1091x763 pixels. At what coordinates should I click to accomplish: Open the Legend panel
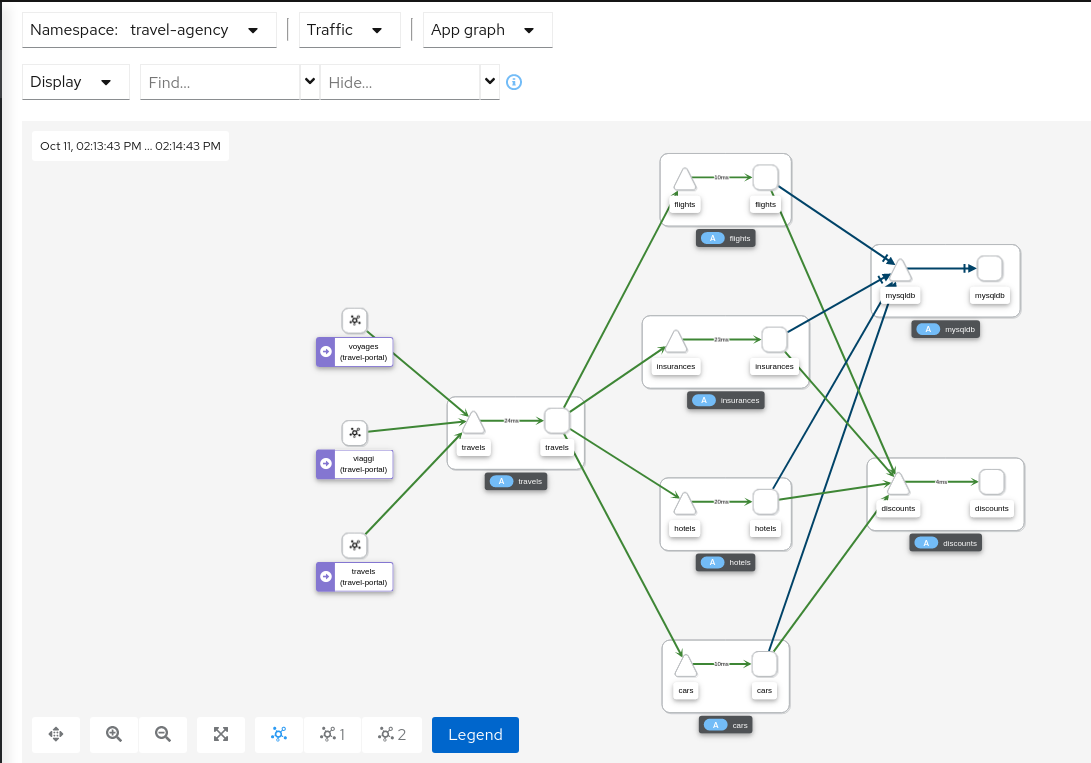click(x=475, y=734)
